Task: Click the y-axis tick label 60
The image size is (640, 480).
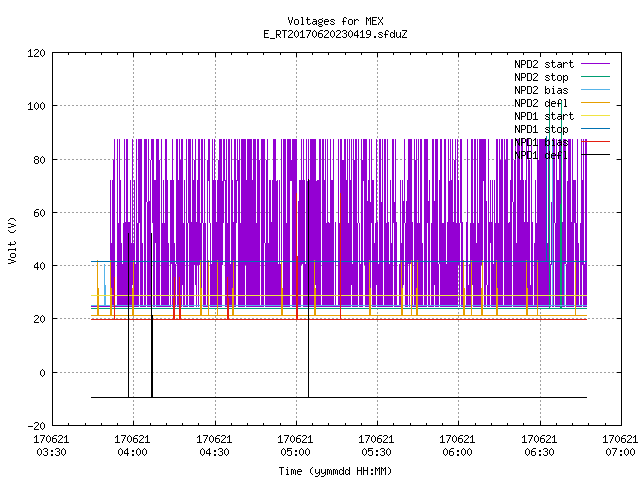Action: tap(39, 213)
